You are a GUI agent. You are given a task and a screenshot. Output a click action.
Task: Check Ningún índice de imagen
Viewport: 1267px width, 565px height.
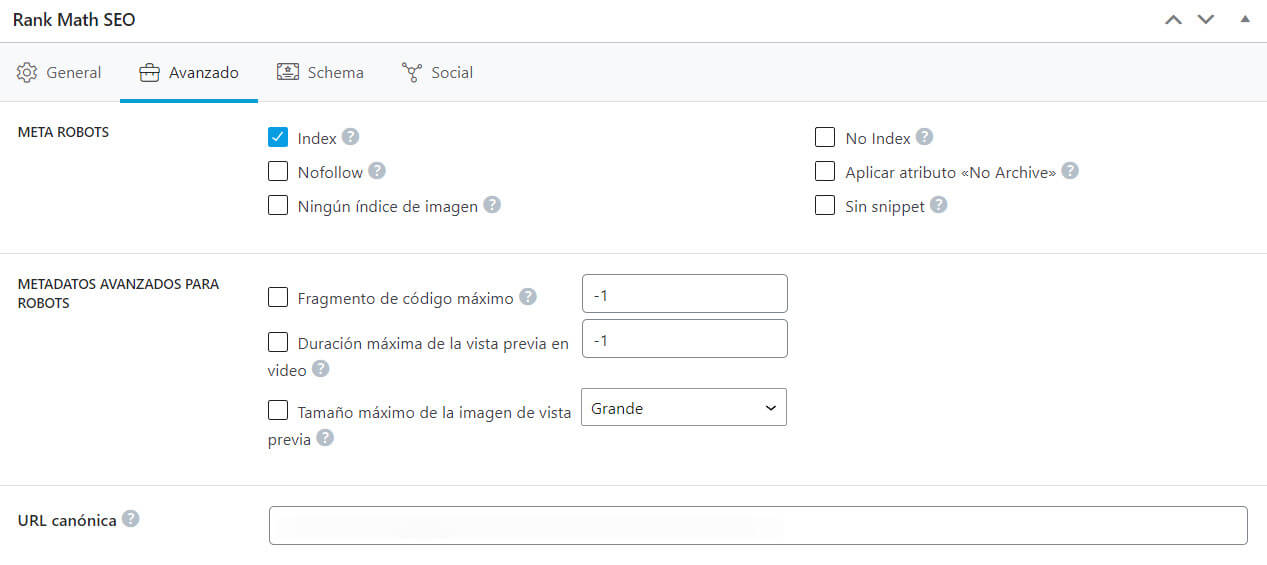[278, 205]
